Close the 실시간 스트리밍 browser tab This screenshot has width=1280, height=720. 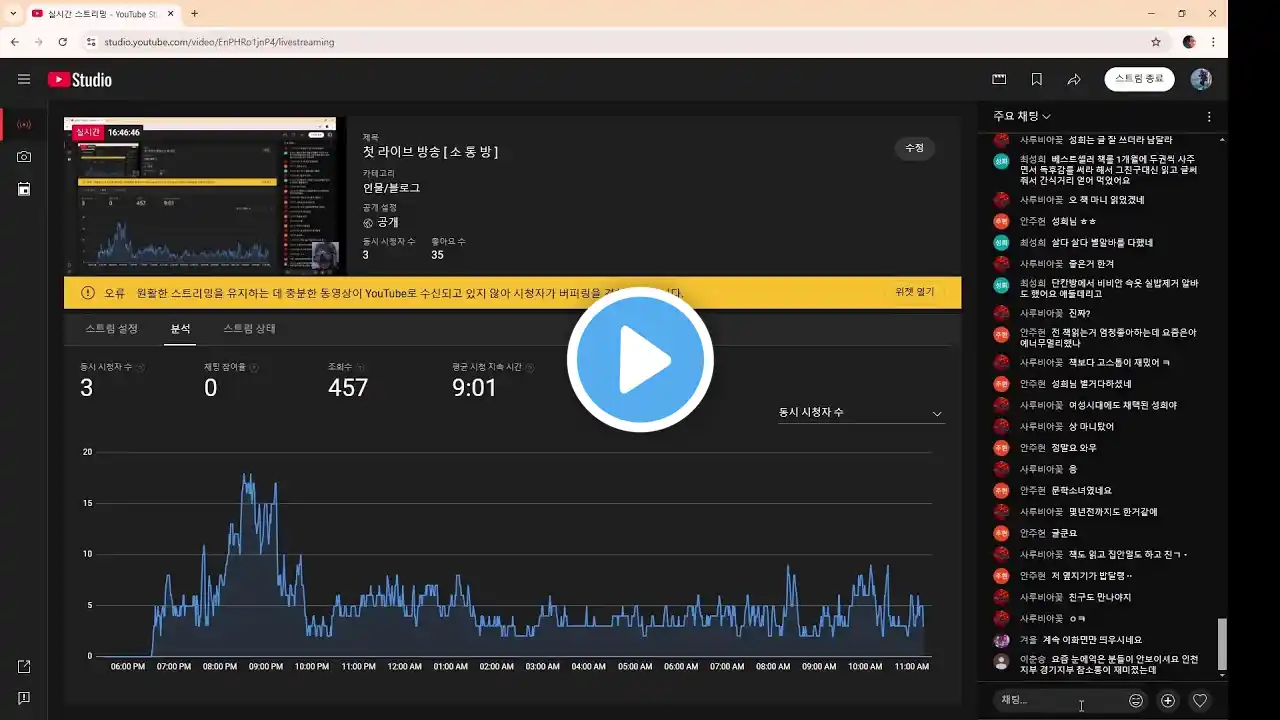click(170, 14)
